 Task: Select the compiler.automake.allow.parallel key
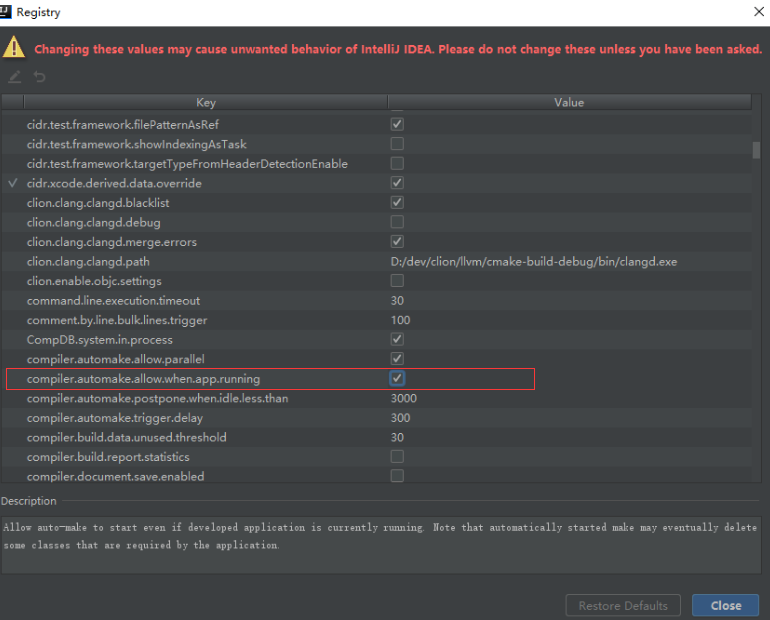pos(115,359)
